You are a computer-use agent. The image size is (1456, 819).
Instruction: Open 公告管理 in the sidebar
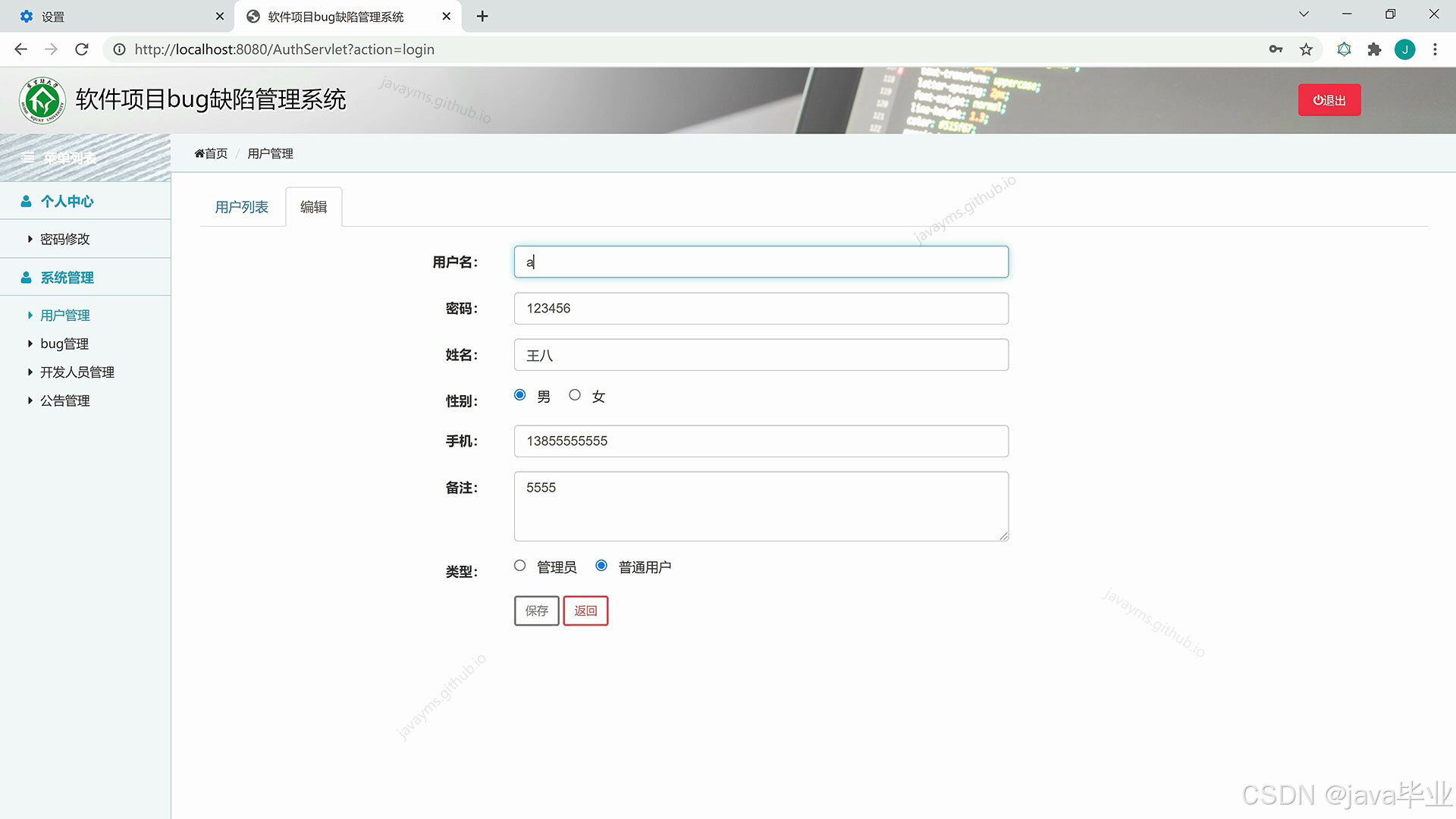(x=64, y=400)
